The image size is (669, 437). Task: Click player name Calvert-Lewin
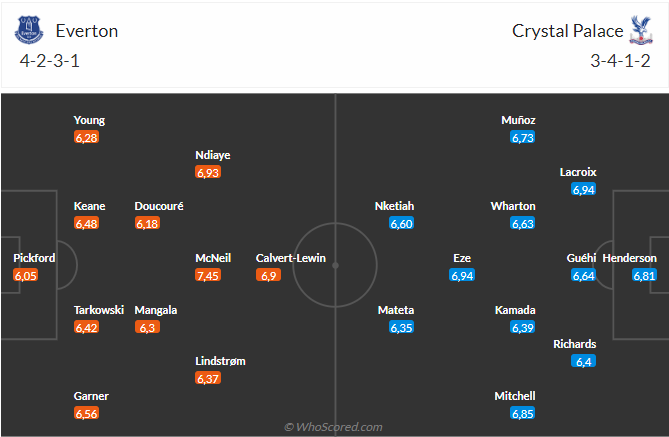pos(291,258)
